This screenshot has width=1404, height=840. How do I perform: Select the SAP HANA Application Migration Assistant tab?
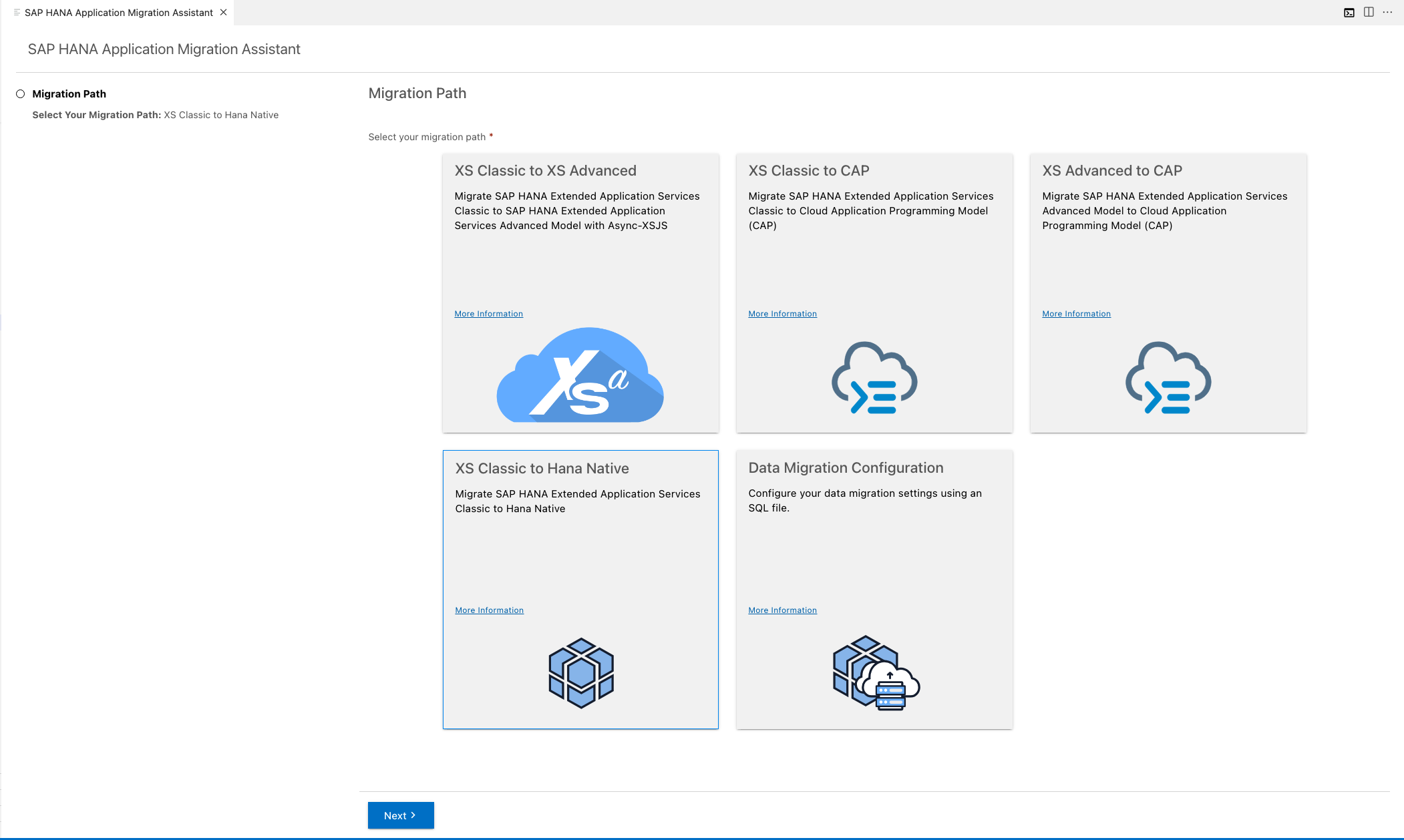[x=119, y=13]
